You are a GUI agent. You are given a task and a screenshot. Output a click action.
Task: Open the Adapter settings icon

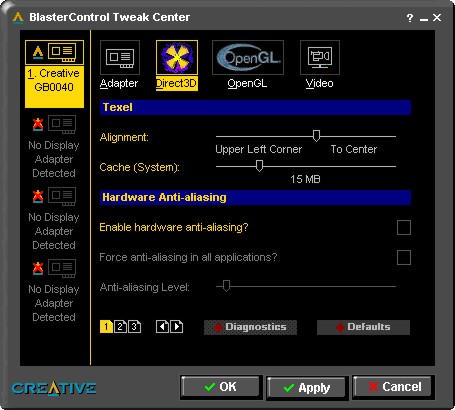click(x=120, y=57)
